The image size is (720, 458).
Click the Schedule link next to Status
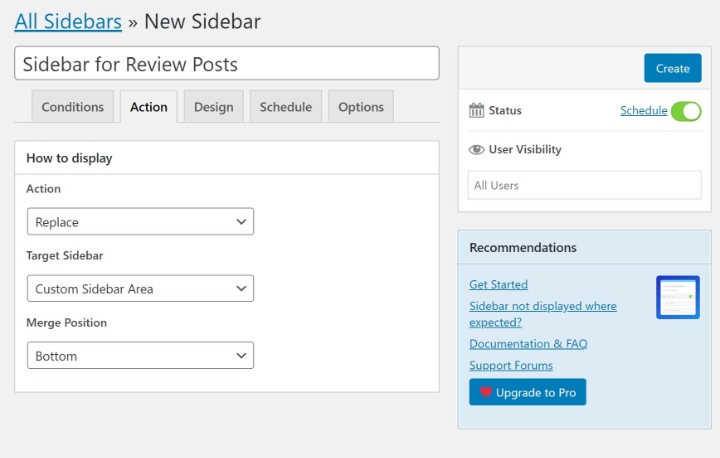643,110
